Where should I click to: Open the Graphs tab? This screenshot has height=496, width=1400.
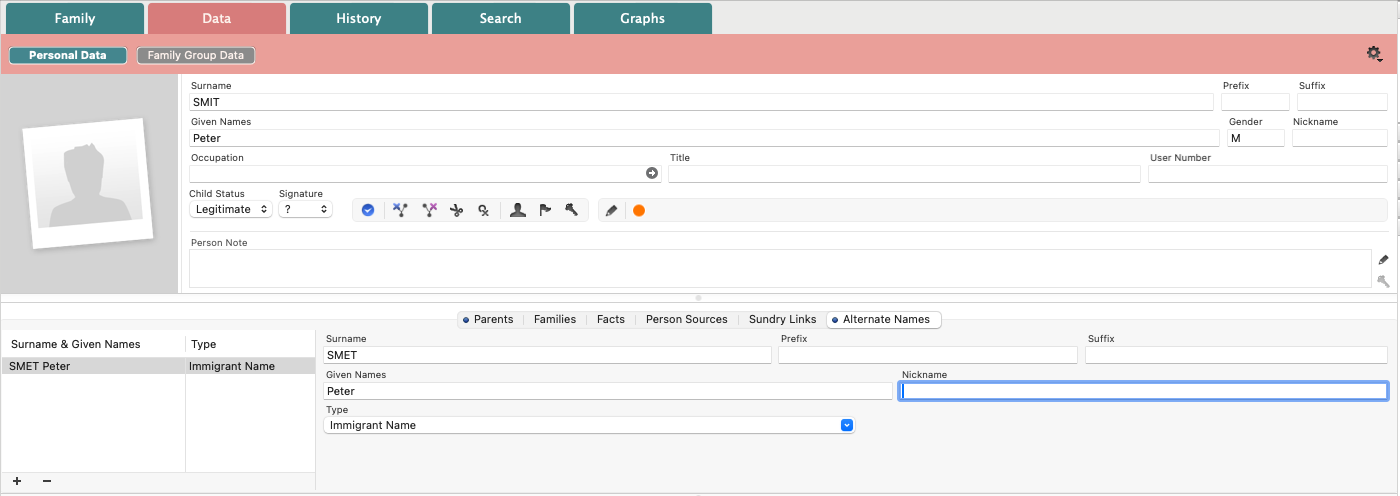[x=643, y=18]
